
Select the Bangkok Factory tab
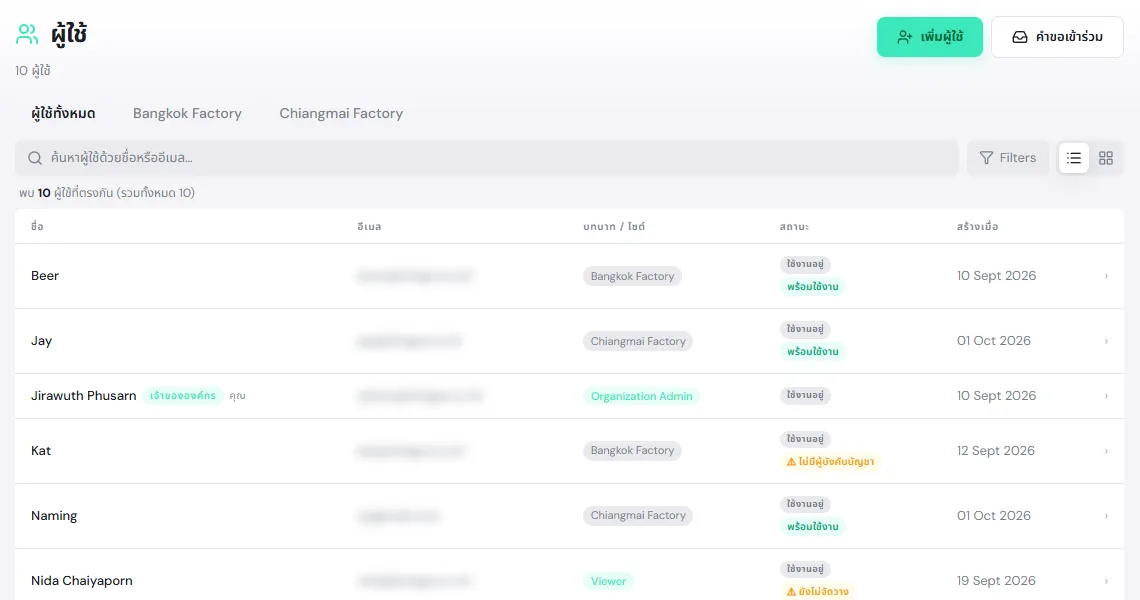coord(187,113)
